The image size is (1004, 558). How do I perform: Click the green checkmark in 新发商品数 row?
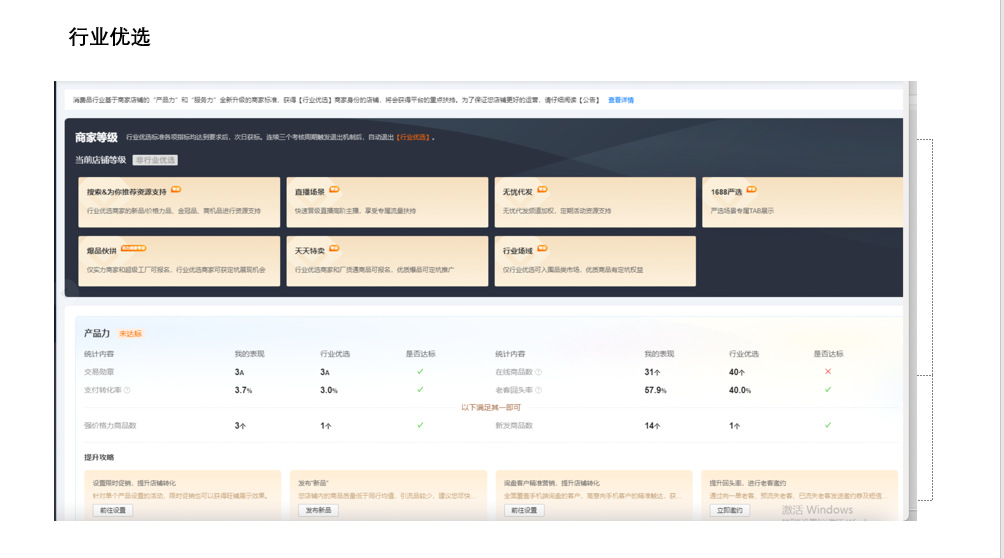(828, 425)
